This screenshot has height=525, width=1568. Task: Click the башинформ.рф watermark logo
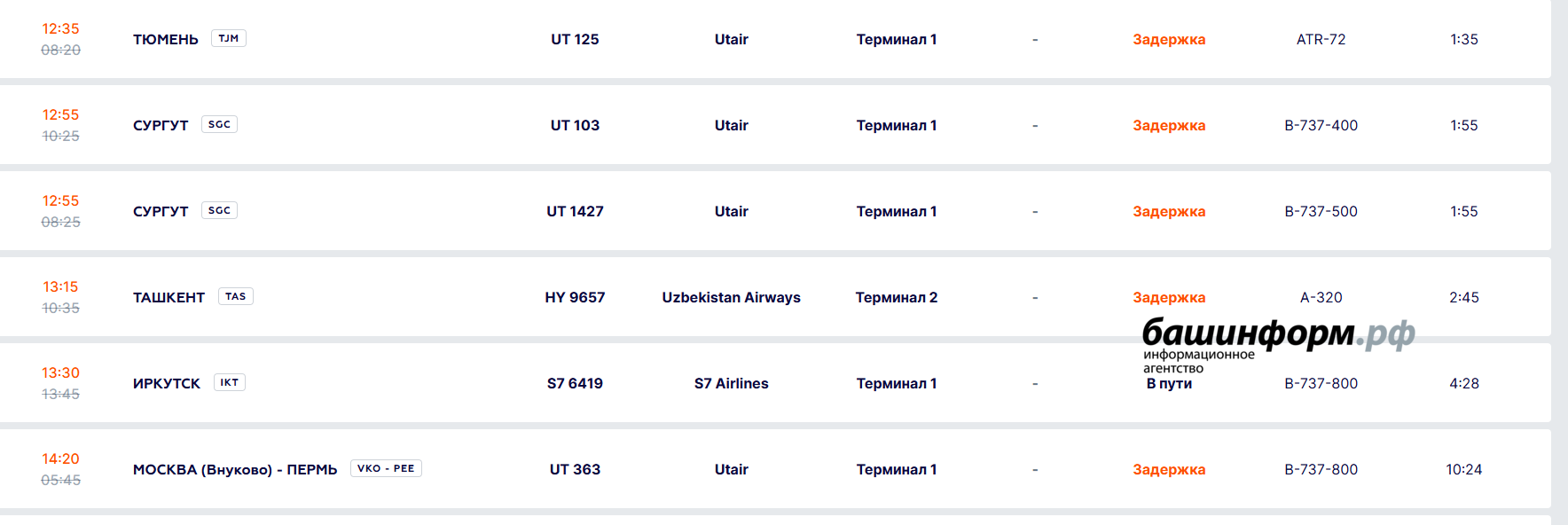[1277, 335]
